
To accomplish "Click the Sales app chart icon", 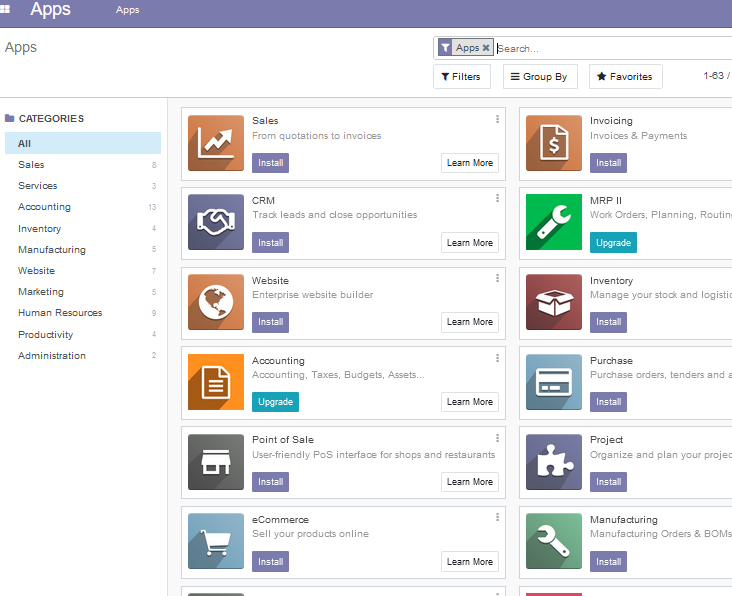I will click(x=216, y=143).
